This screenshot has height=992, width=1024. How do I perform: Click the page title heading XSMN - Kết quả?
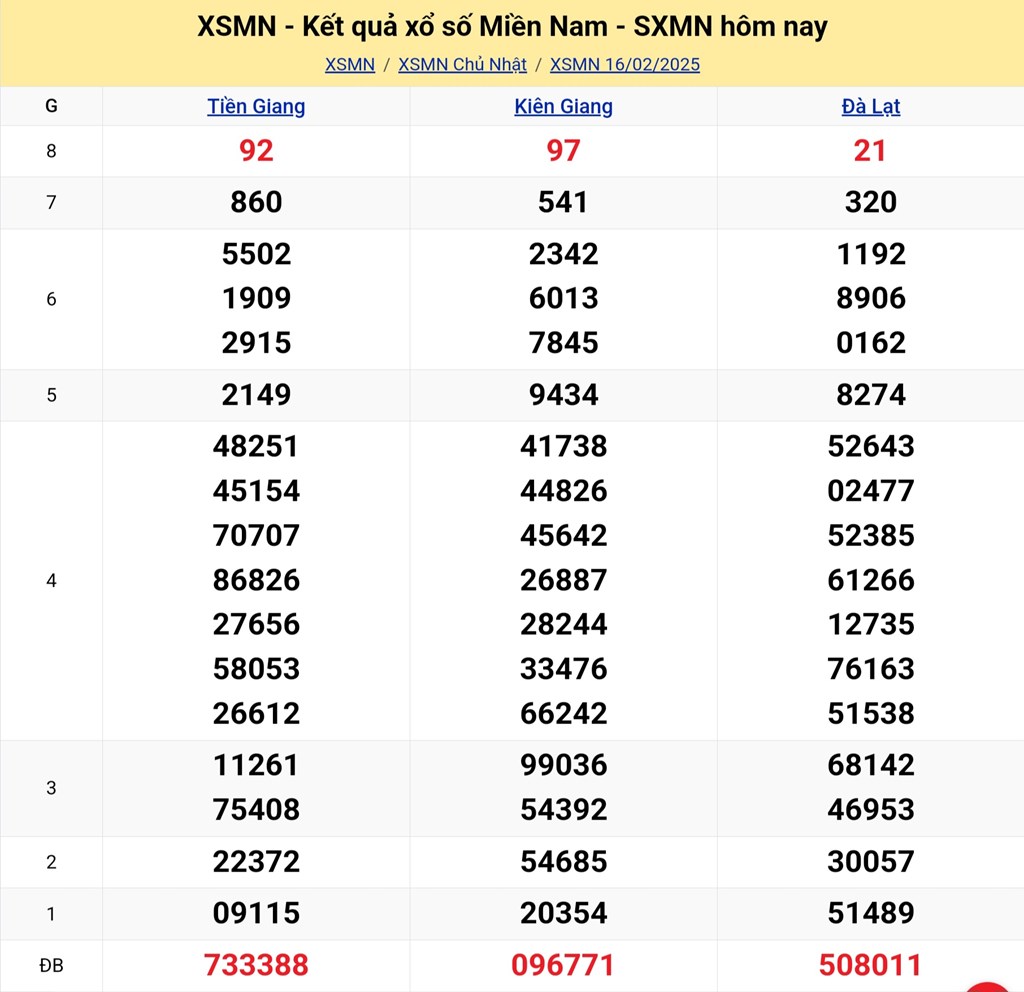(x=512, y=27)
